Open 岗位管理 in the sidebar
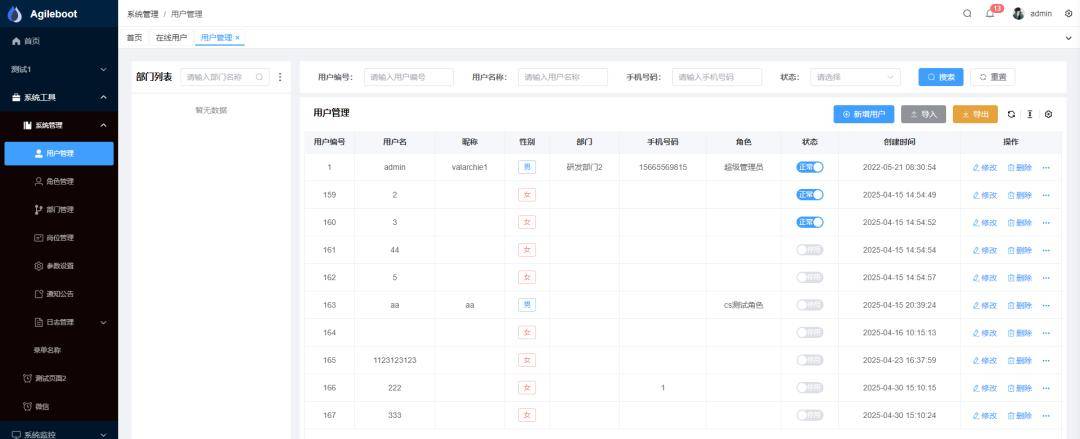The image size is (1080, 439). (x=59, y=238)
